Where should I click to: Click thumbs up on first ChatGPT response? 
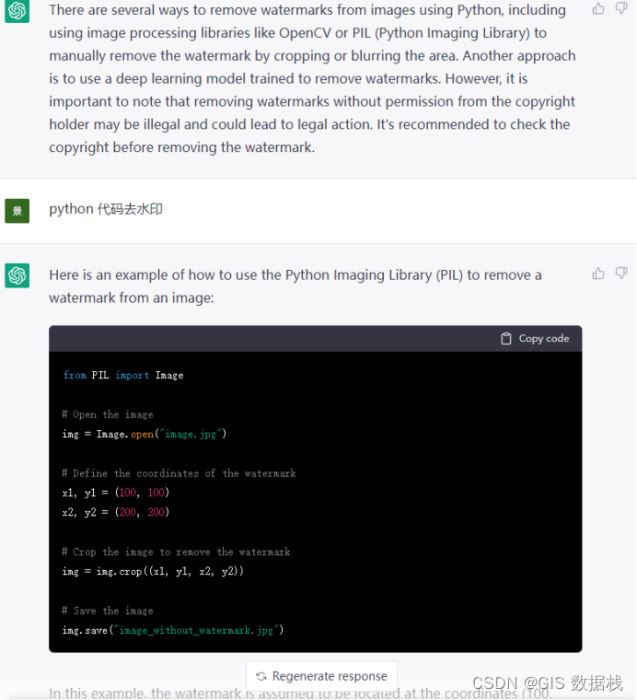pos(598,8)
